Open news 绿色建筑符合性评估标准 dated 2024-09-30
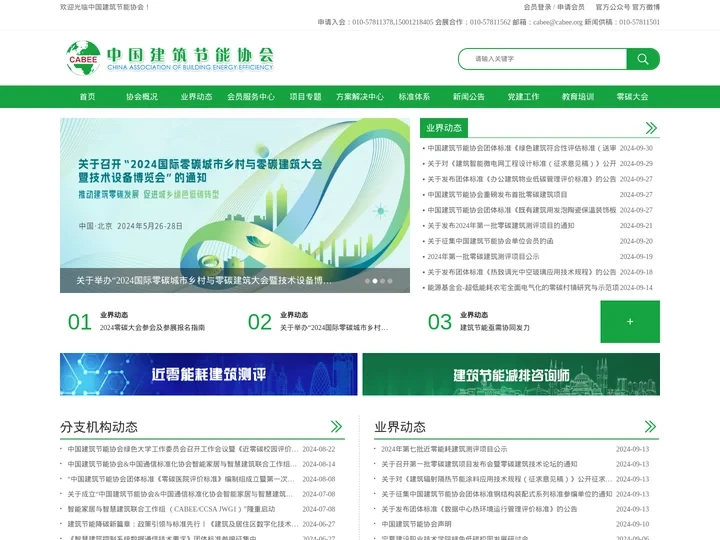Image resolution: width=720 pixels, height=540 pixels. 522,148
